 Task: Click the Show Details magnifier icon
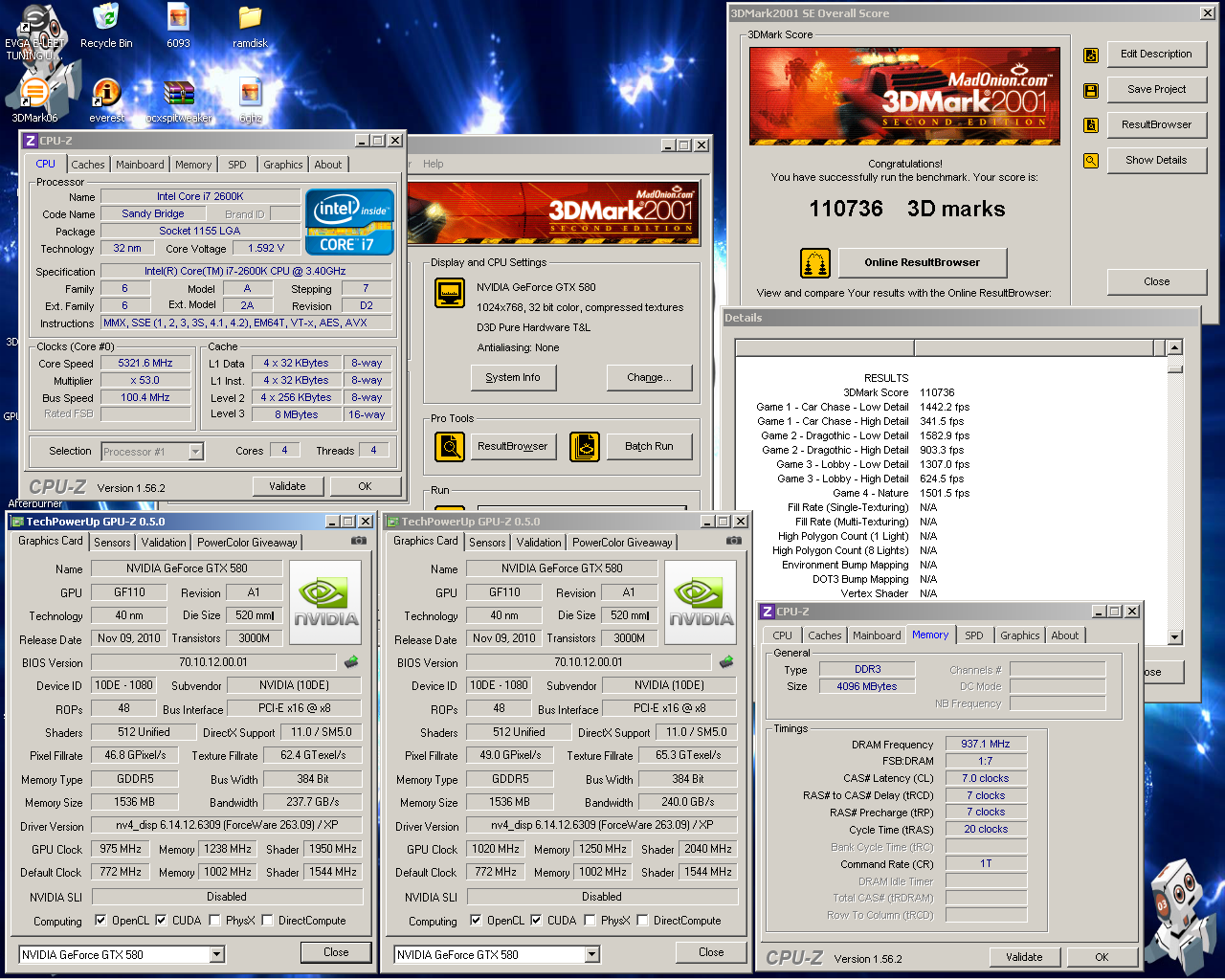pos(1091,161)
